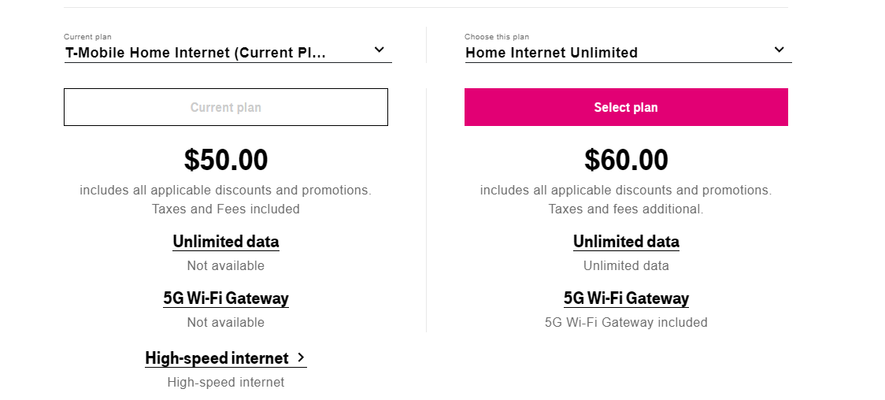Click the small 'Choose this plan' field label
The image size is (885, 400).
click(x=497, y=37)
